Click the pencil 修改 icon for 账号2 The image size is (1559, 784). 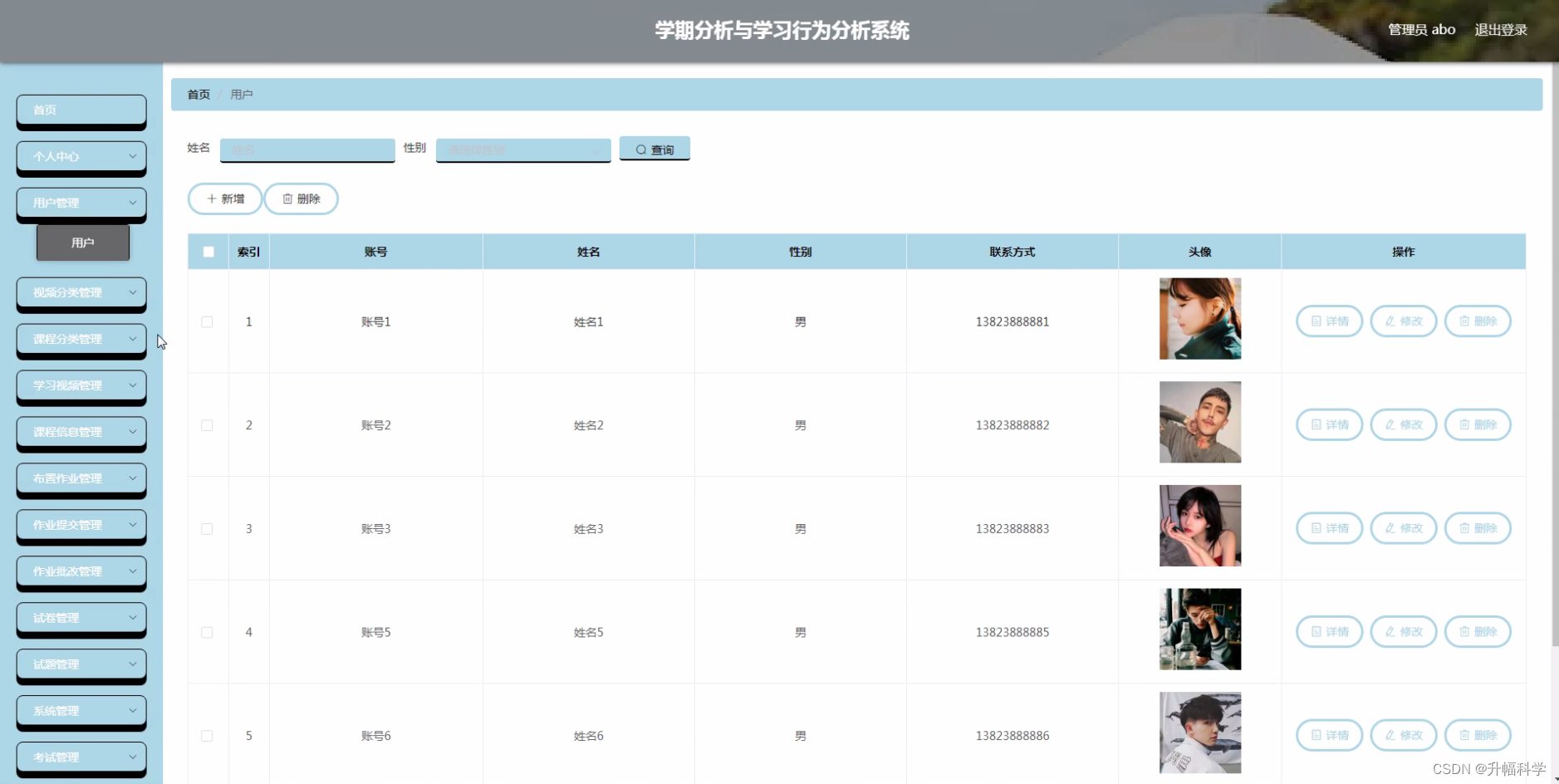point(1390,424)
